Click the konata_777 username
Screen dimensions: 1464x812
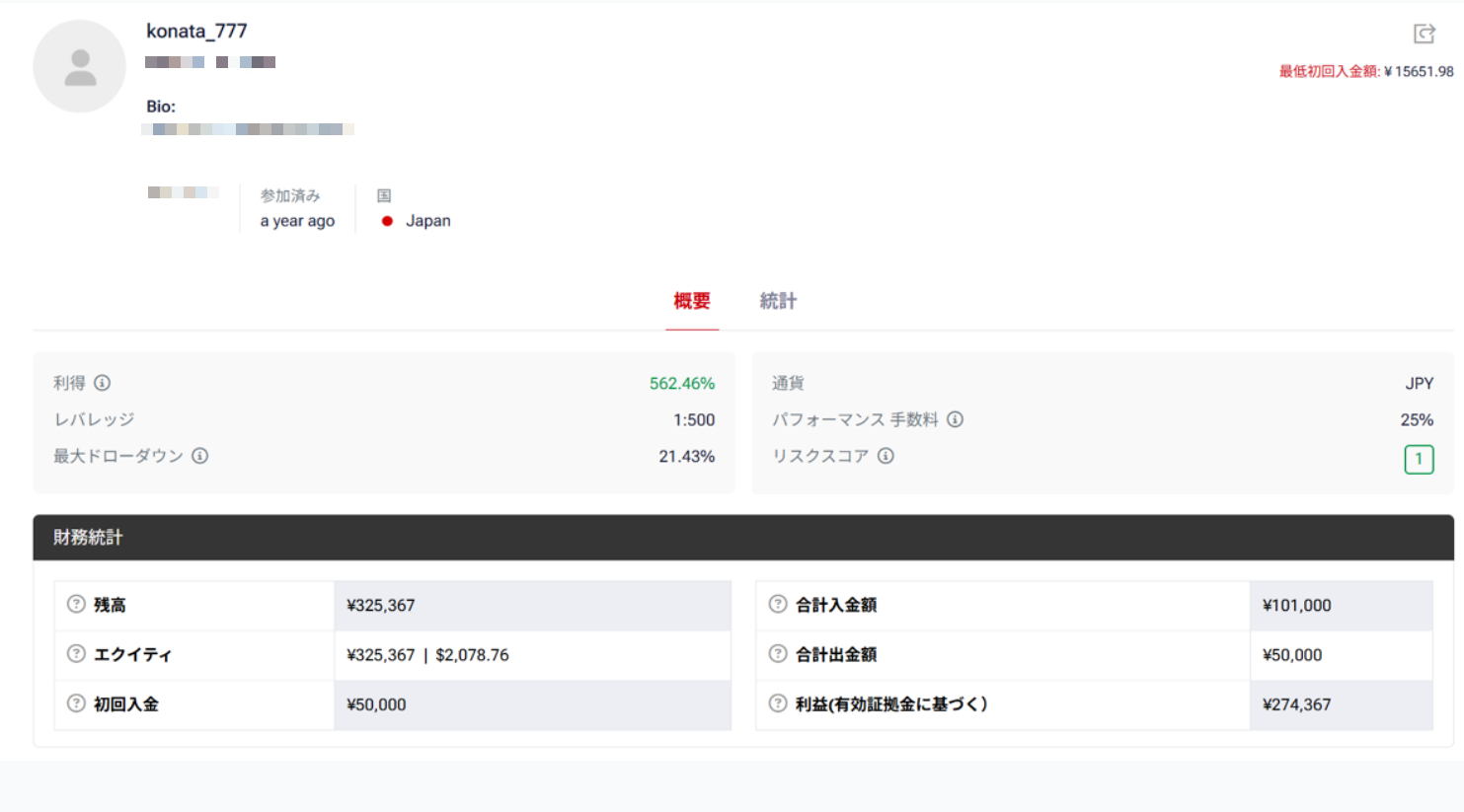click(x=196, y=32)
